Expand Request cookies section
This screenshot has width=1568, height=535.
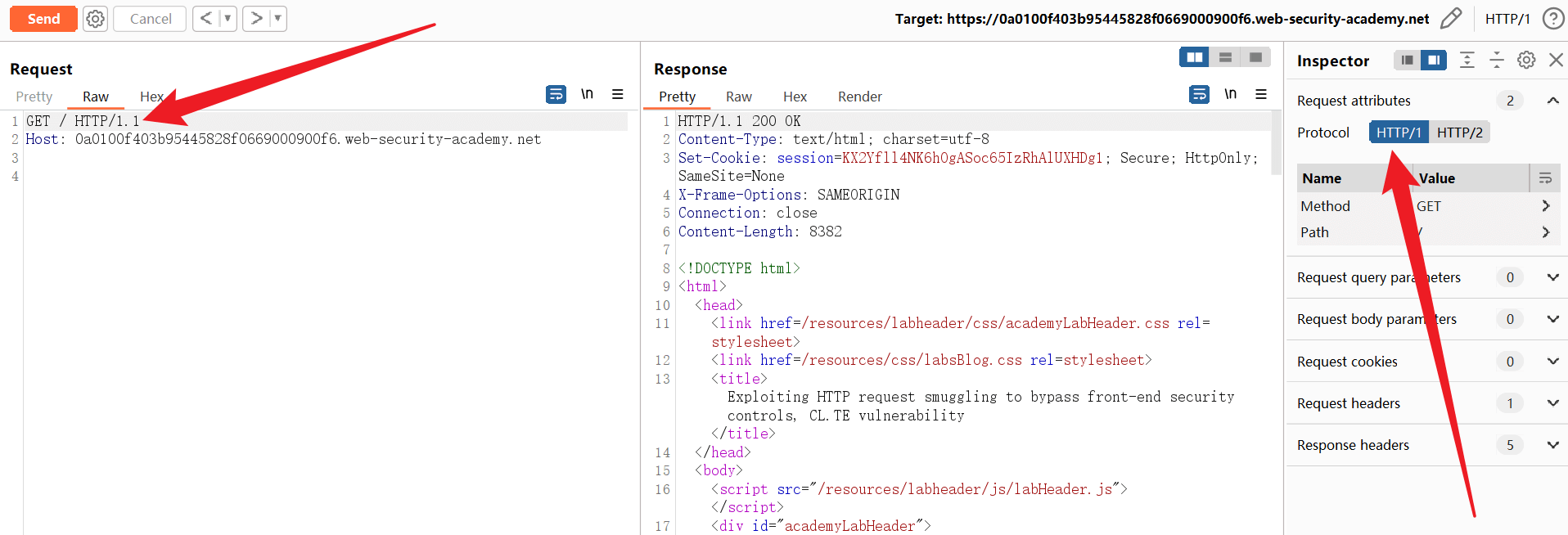pyautogui.click(x=1552, y=362)
